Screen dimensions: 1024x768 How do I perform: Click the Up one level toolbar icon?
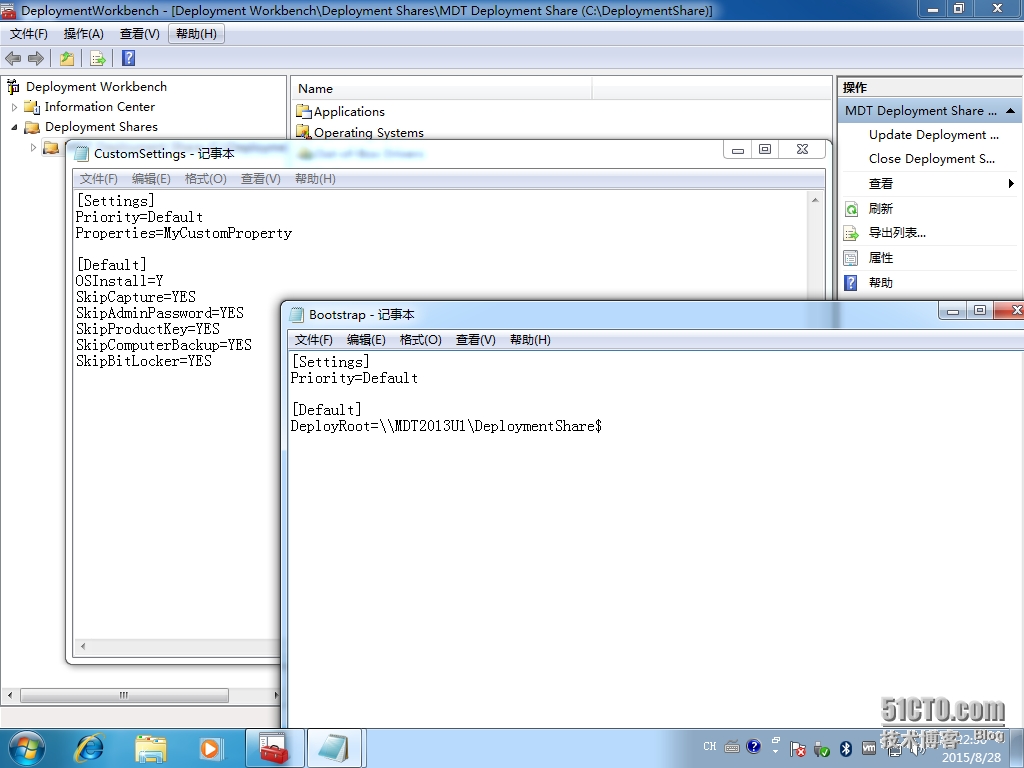coord(67,59)
